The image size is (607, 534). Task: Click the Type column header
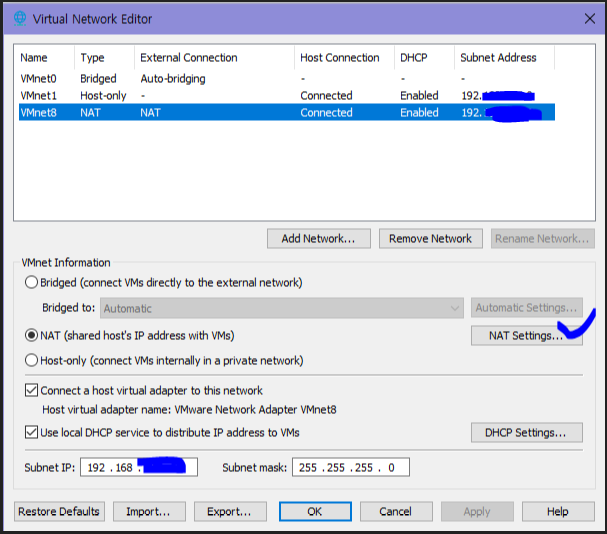click(x=105, y=58)
